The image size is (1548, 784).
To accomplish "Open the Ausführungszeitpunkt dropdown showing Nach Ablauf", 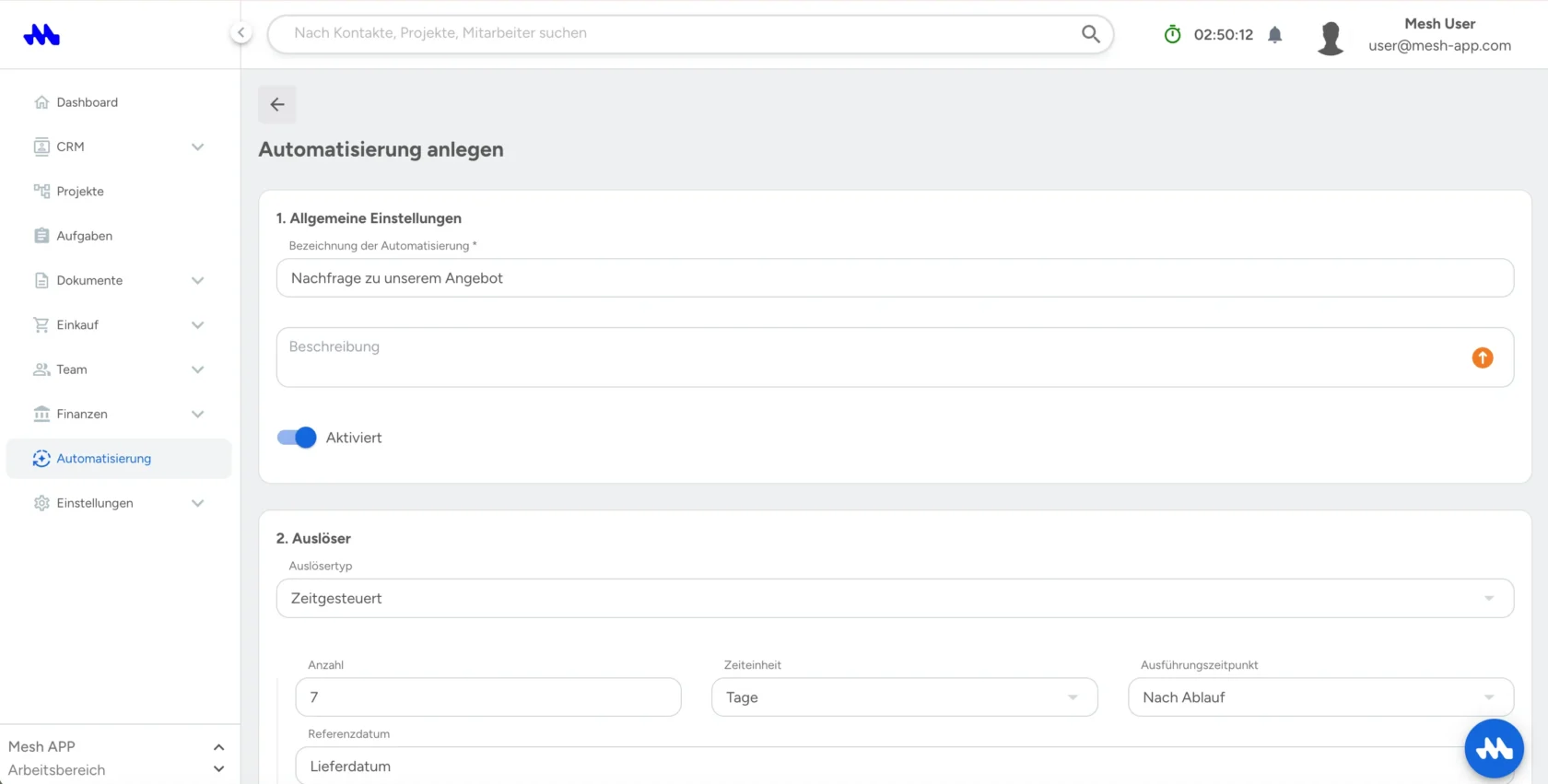I will click(1320, 697).
